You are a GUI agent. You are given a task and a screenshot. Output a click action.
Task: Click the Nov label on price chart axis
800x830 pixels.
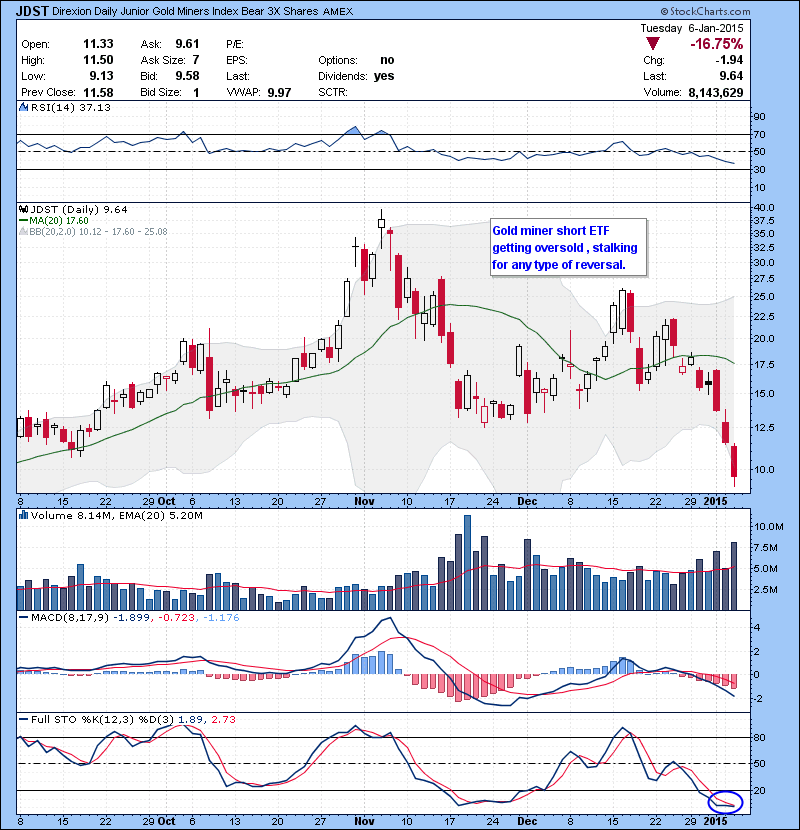(364, 501)
